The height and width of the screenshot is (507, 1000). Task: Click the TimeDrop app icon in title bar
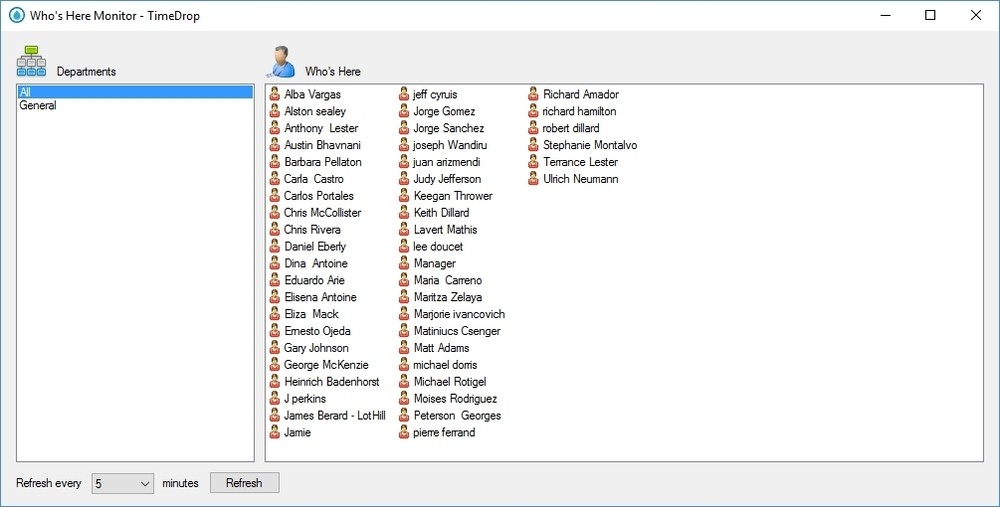(x=15, y=15)
